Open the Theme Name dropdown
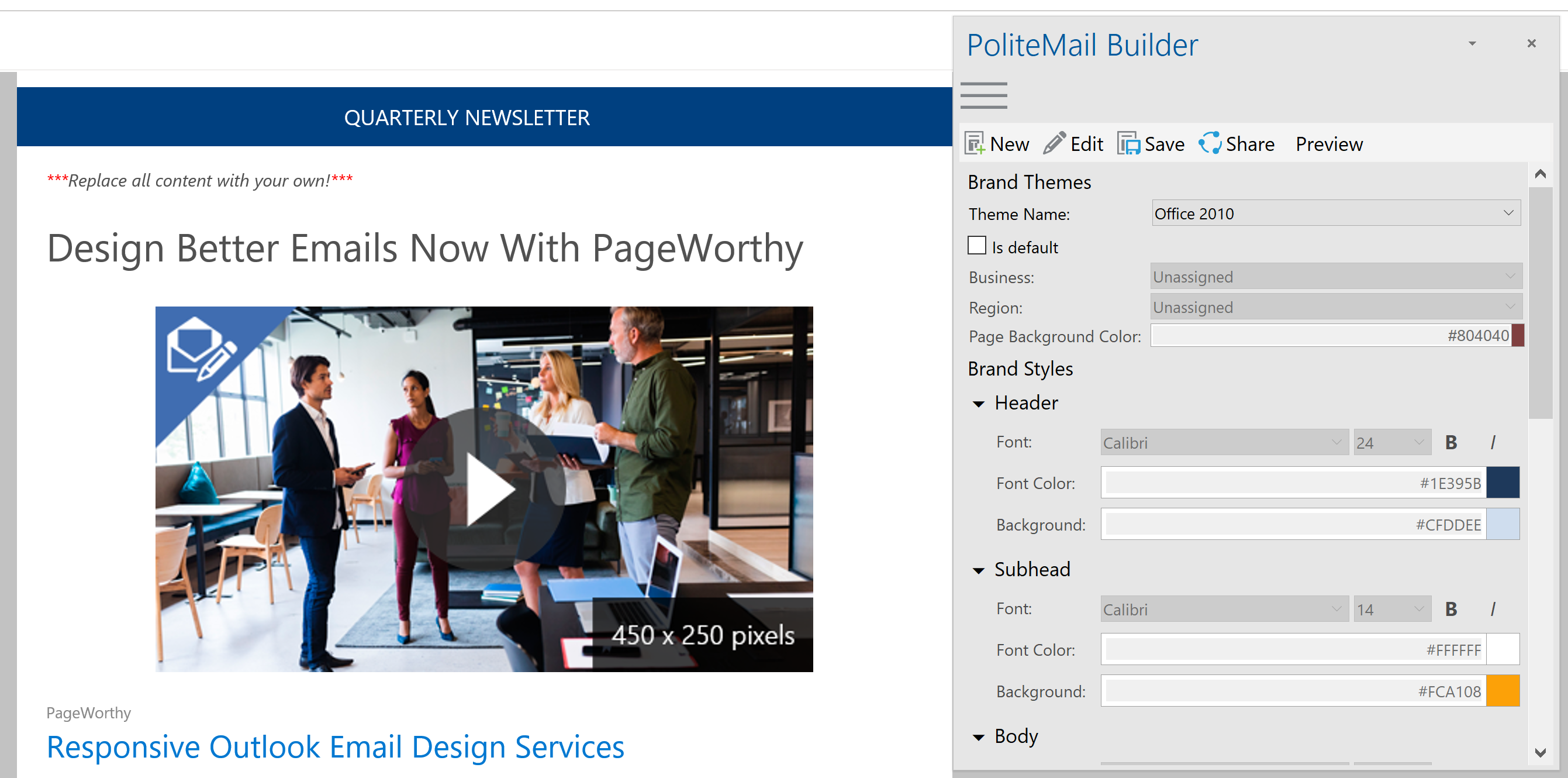The width and height of the screenshot is (1568, 778). (x=1508, y=214)
